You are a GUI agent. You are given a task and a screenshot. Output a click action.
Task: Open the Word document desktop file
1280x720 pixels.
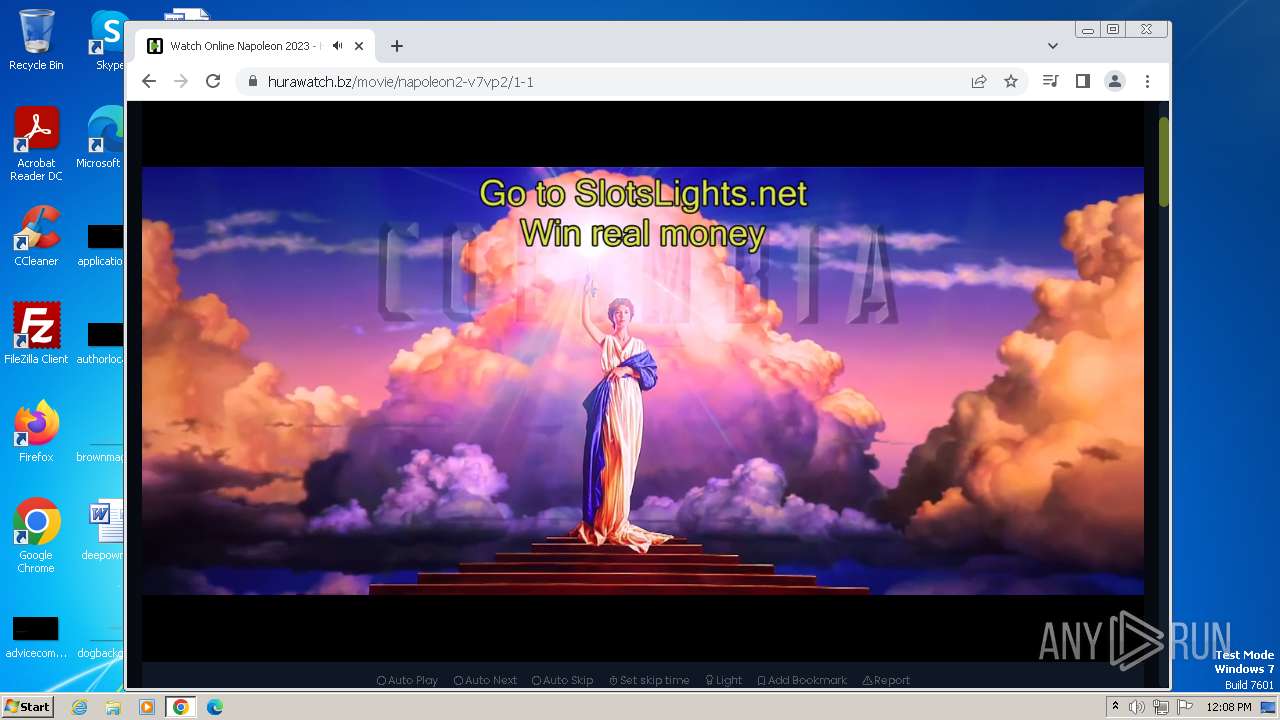(x=103, y=530)
